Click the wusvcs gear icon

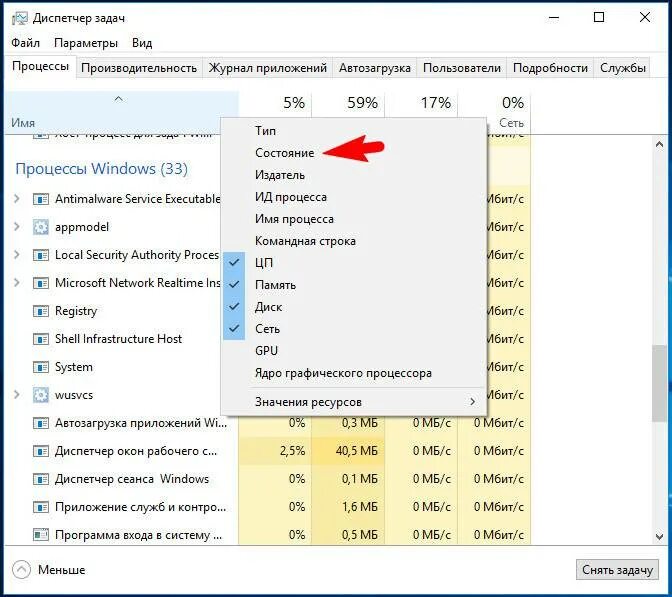tap(41, 395)
